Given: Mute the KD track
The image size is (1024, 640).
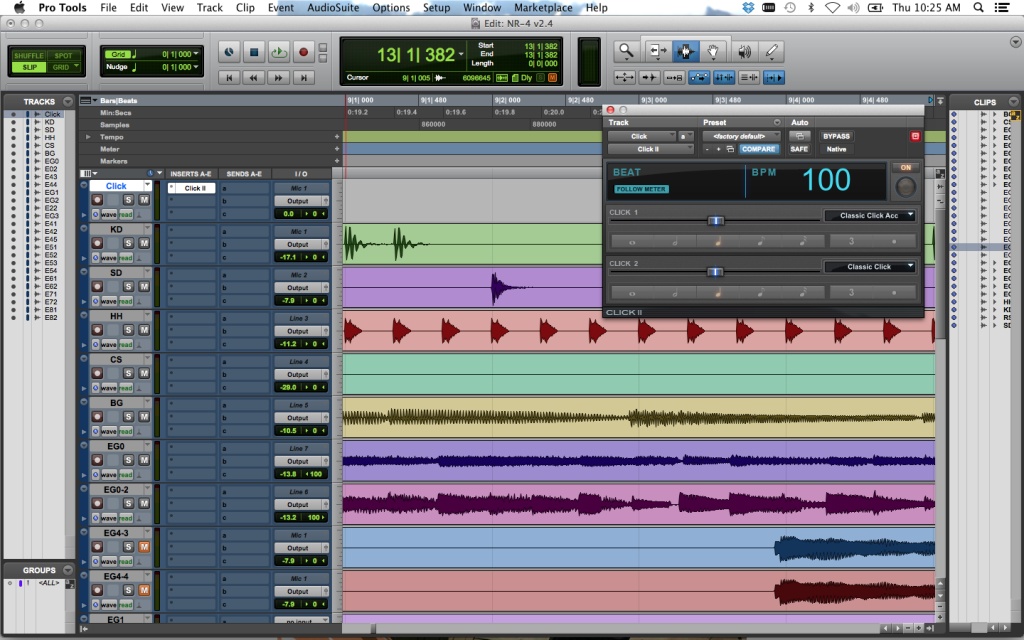Looking at the screenshot, I should [144, 244].
